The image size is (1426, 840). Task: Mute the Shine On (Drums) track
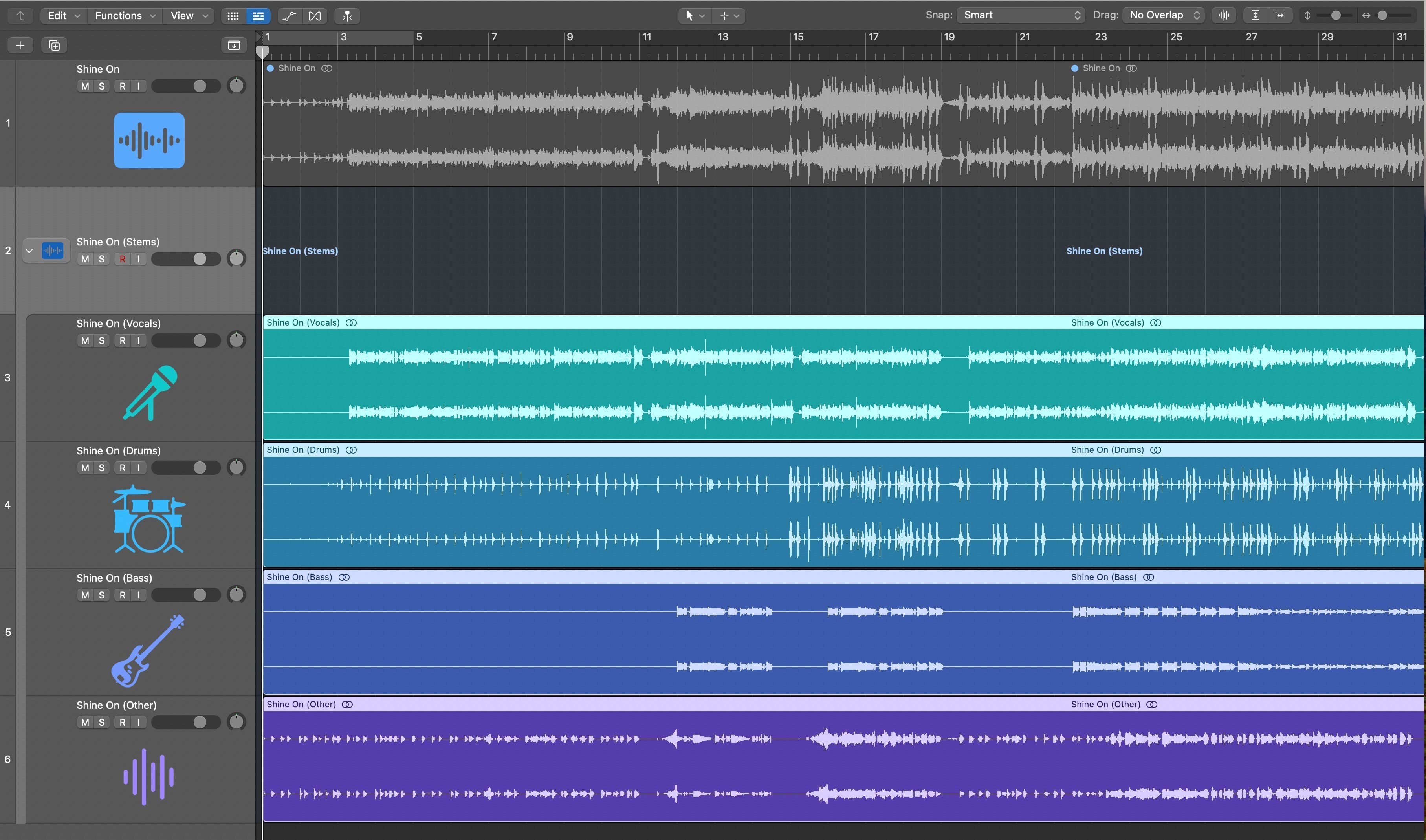[85, 468]
